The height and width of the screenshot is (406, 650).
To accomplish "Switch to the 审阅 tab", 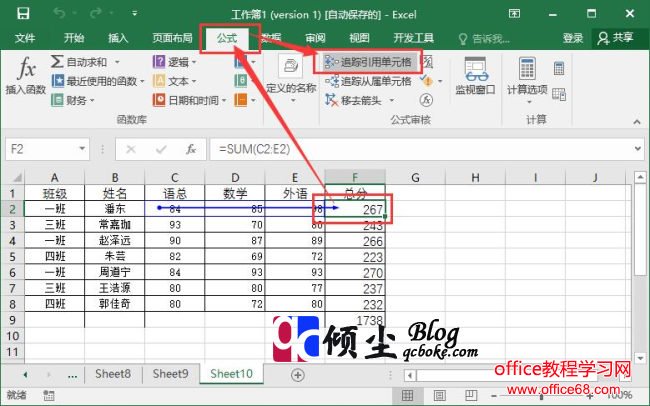I will 315,38.
